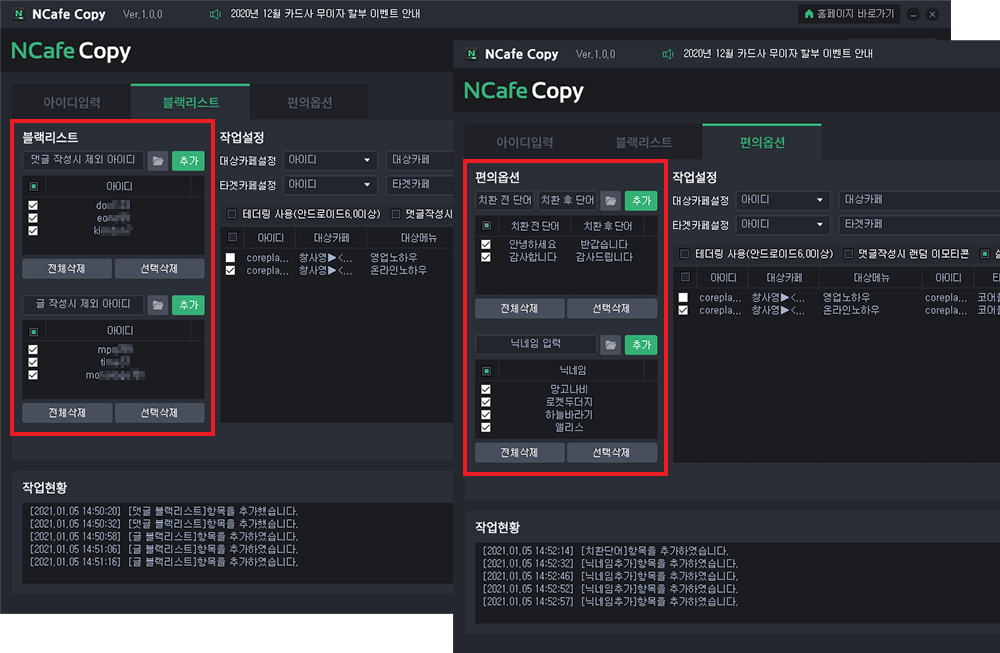Check 영업노하우 row in back window table

click(231, 258)
